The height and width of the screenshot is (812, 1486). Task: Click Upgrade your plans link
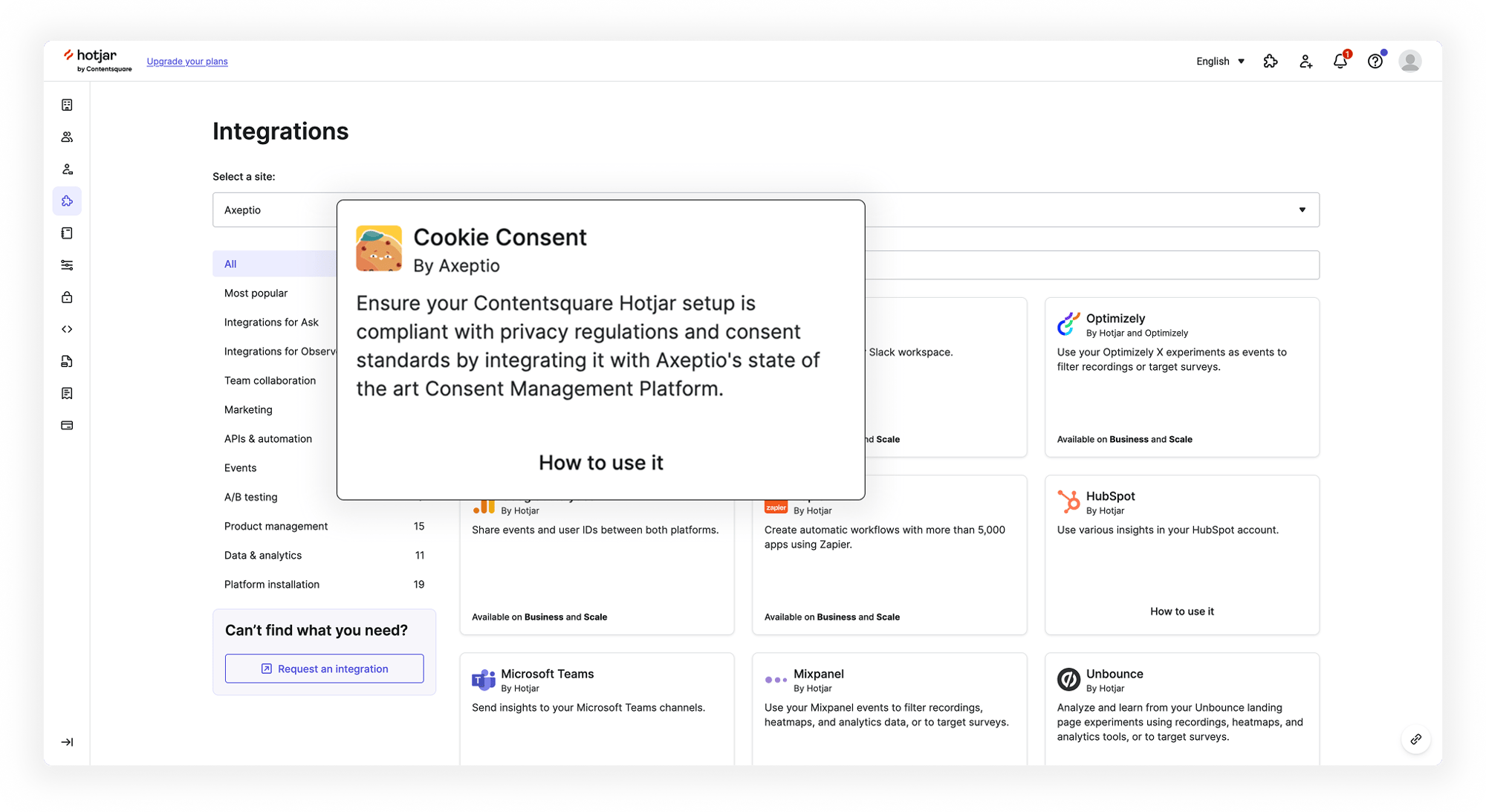point(187,62)
